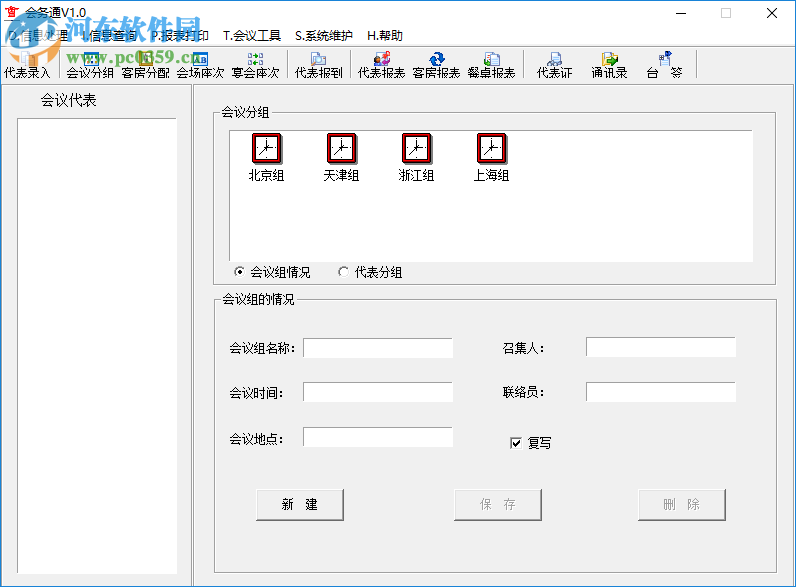Image resolution: width=796 pixels, height=587 pixels.
Task: Select the 上海组 group icon
Action: tap(491, 157)
